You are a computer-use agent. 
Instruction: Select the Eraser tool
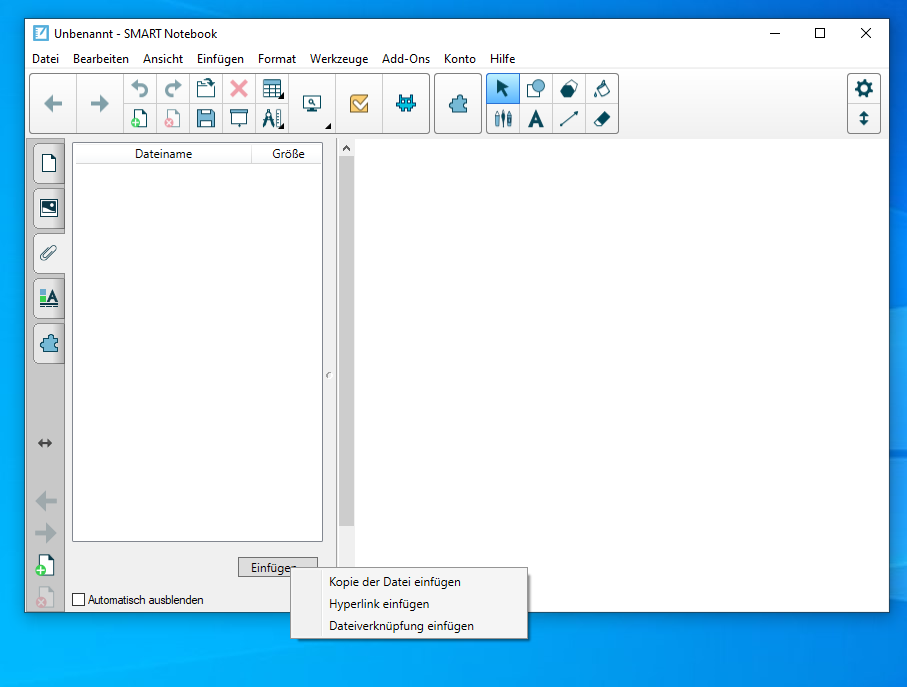point(601,119)
